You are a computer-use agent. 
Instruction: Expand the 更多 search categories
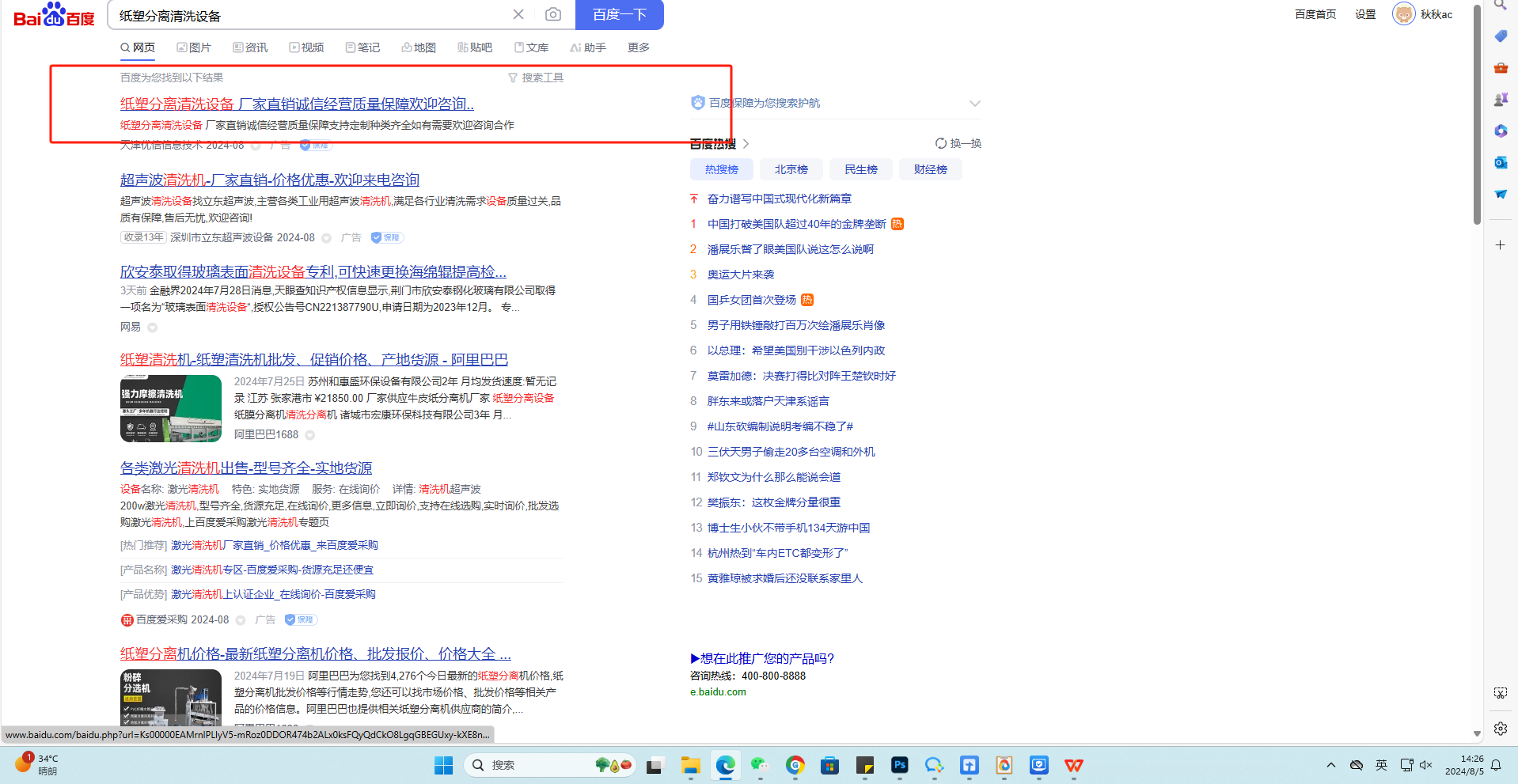pyautogui.click(x=638, y=47)
